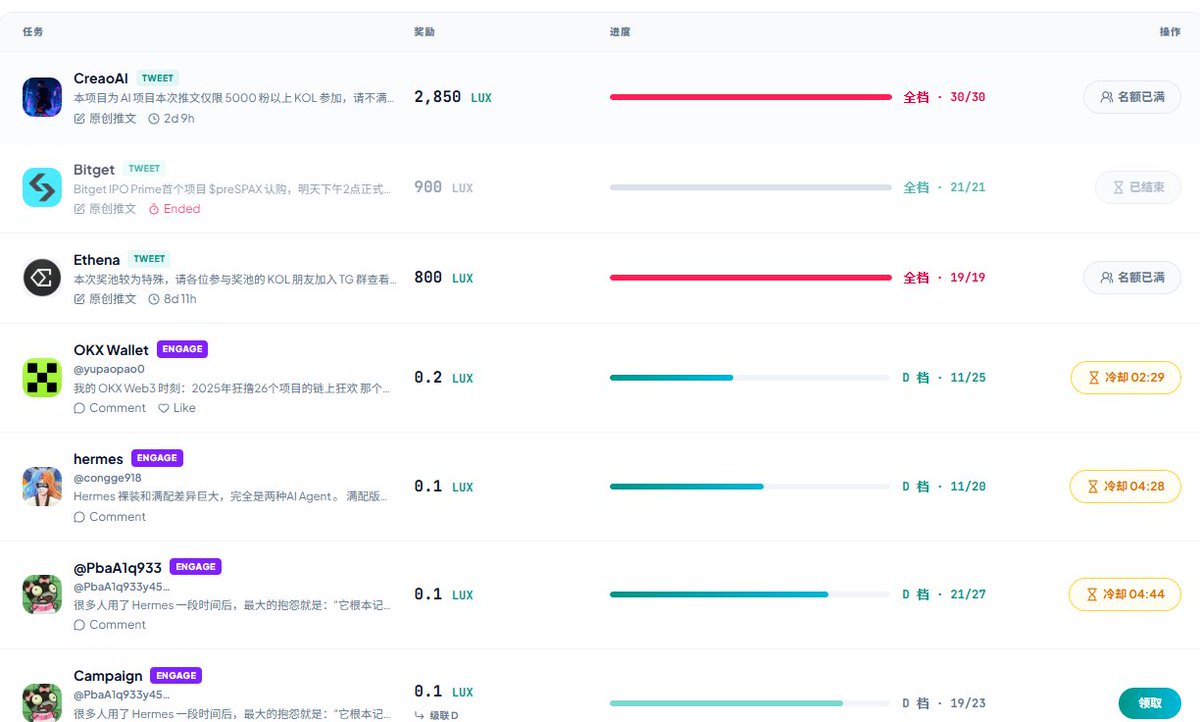This screenshot has width=1200, height=722.
Task: Click the Hermes 裸装和满配 description text
Action: (x=232, y=497)
